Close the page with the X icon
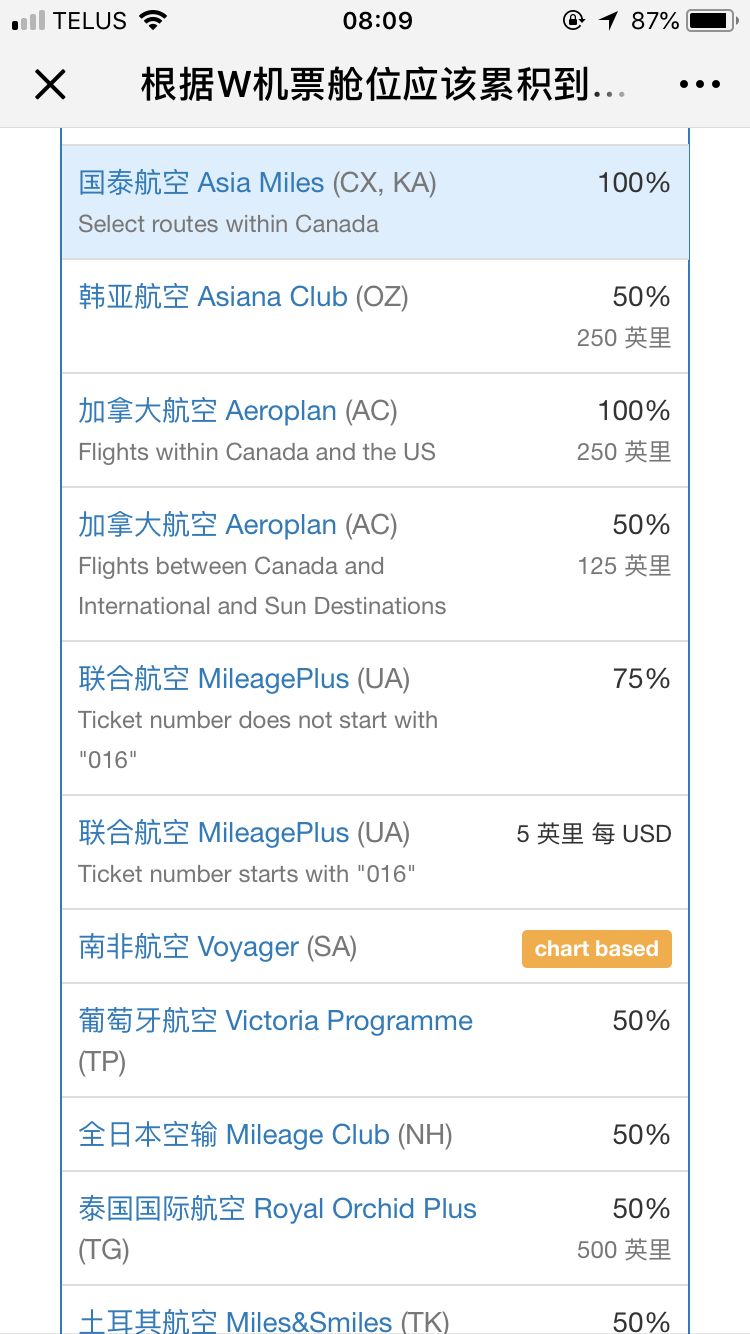The image size is (750, 1334). pos(50,85)
